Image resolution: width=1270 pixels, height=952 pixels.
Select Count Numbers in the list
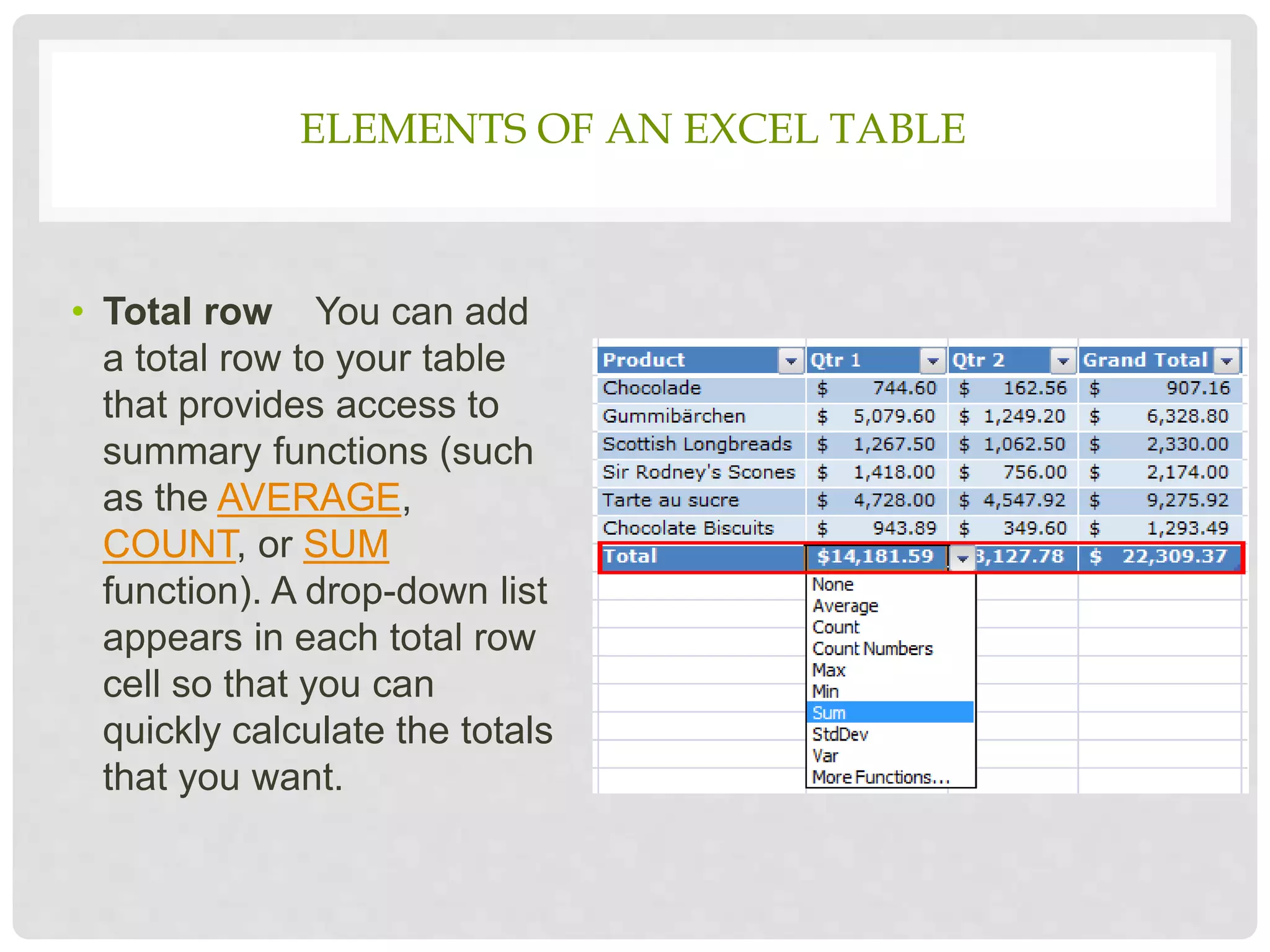pos(873,649)
